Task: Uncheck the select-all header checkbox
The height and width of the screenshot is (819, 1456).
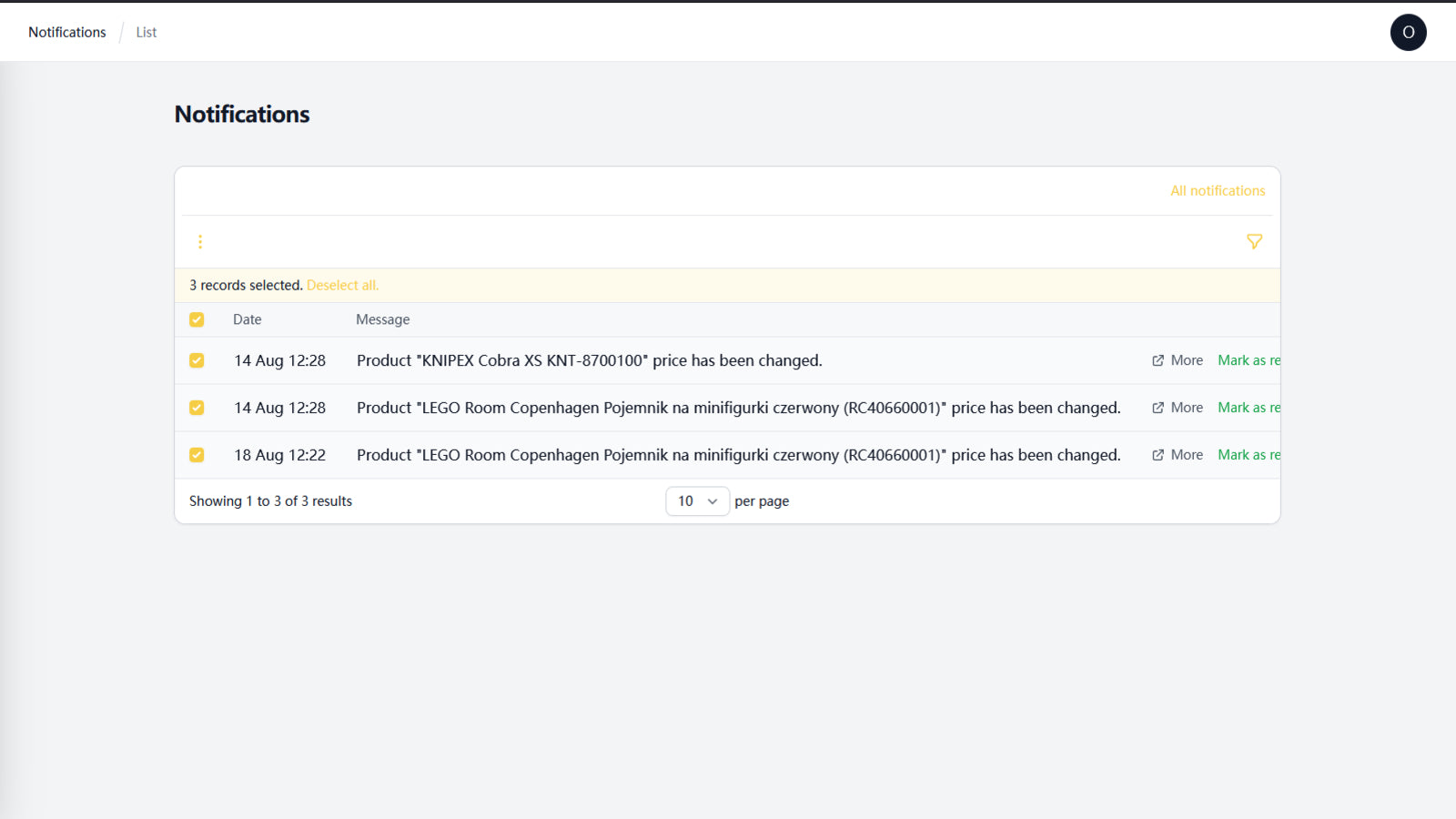Action: [197, 319]
